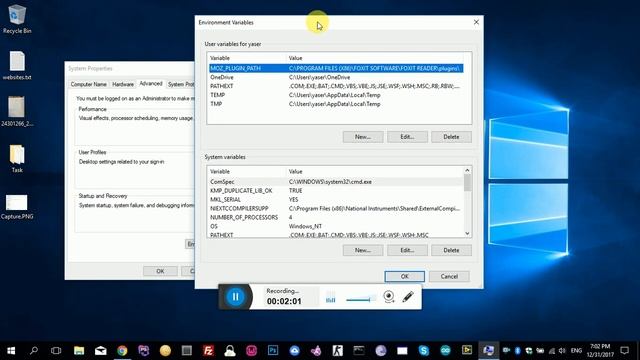Cancel the Environment Variables dialog
The width and height of the screenshot is (640, 360).
point(449,276)
